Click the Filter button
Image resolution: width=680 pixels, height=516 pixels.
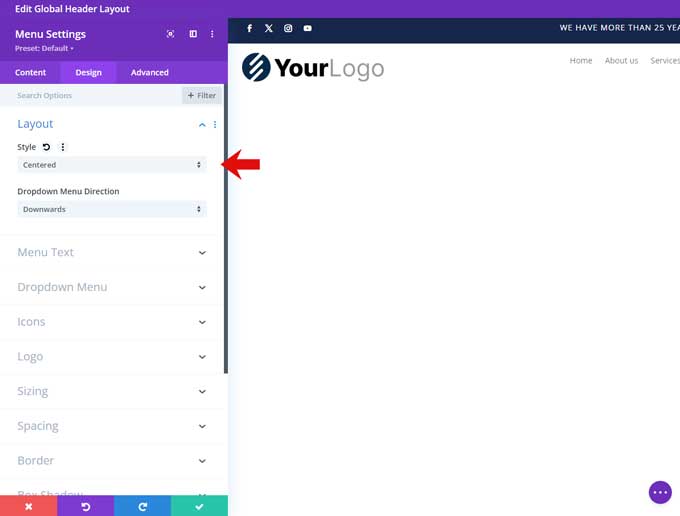201,96
